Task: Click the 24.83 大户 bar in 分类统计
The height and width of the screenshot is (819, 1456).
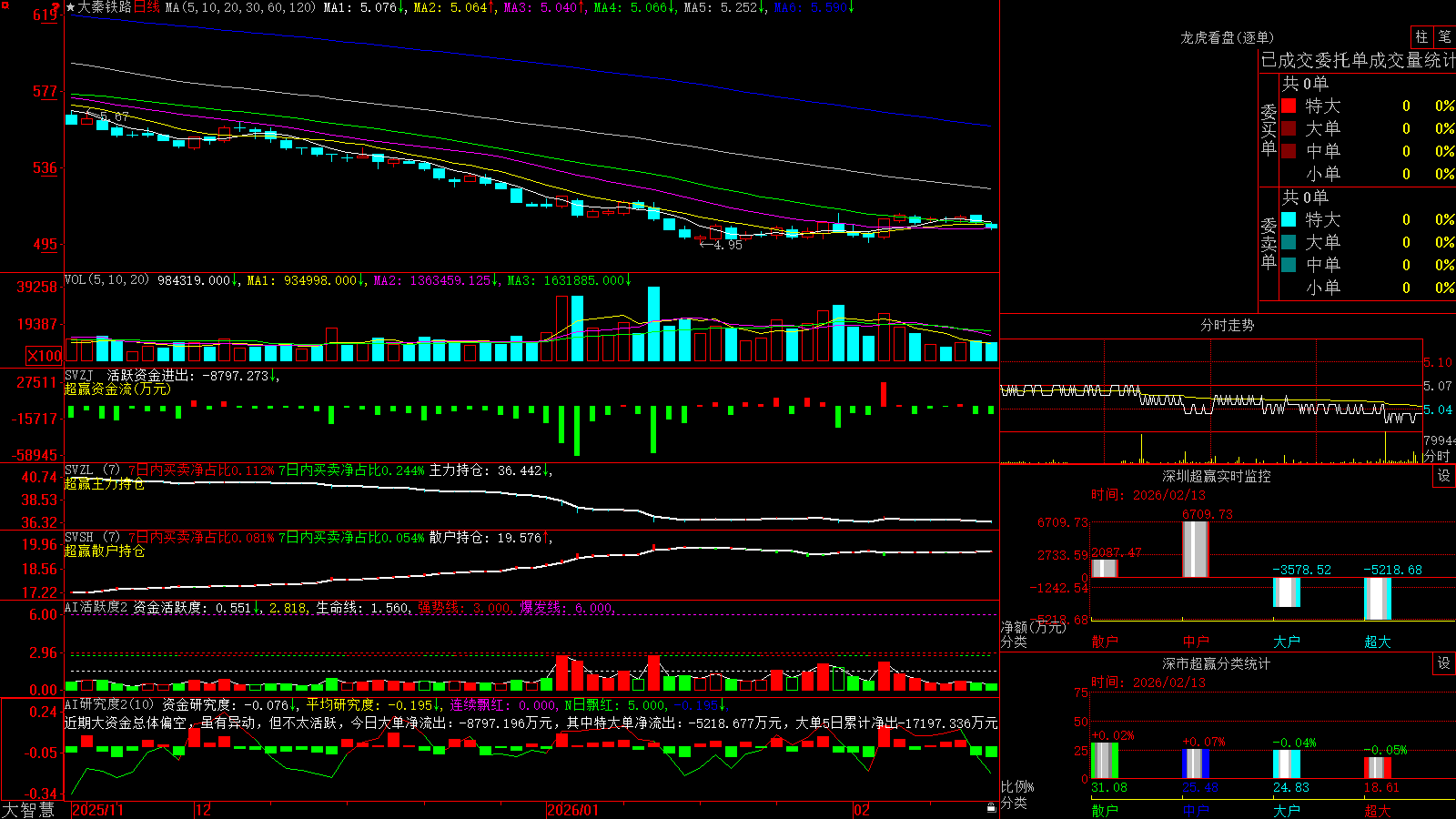Action: (x=1287, y=764)
